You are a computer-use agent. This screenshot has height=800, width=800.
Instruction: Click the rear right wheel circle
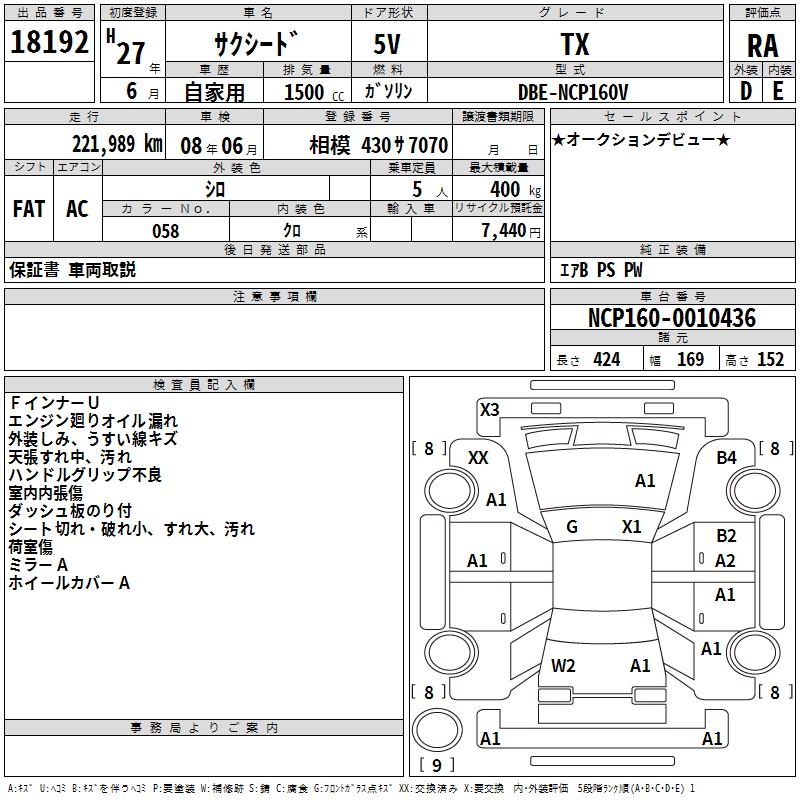point(755,652)
